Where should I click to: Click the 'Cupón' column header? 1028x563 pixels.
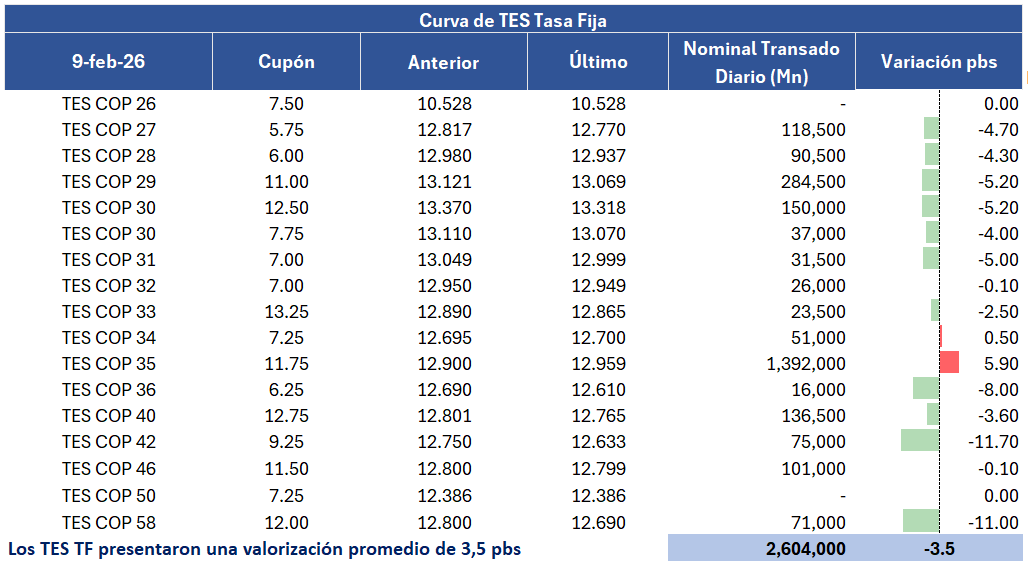286,61
